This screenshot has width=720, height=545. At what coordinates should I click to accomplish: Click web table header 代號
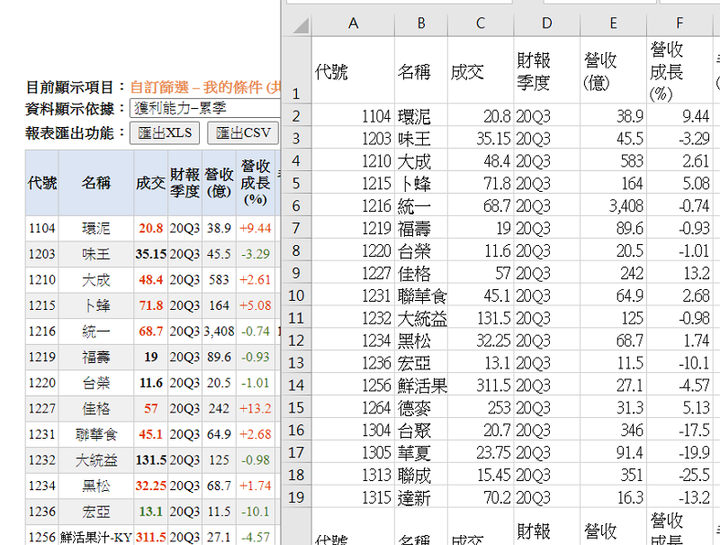pos(42,183)
